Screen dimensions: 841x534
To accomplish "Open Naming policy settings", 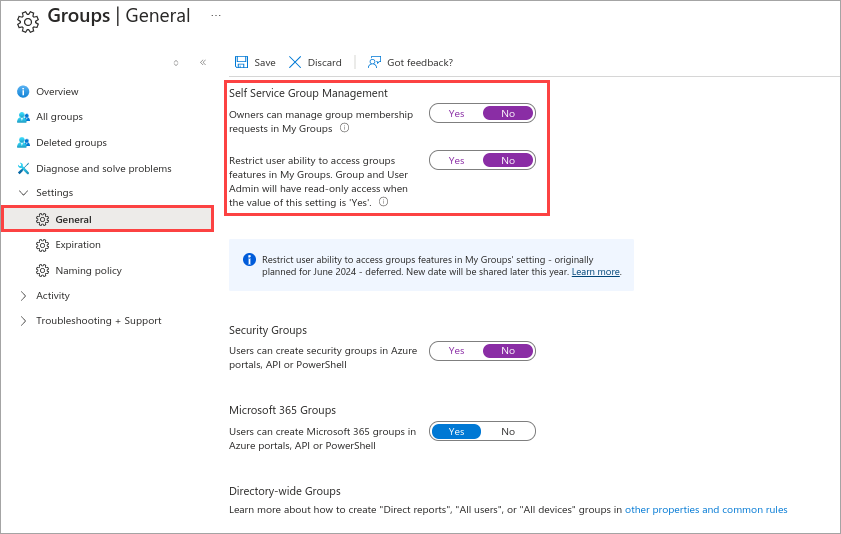I will pyautogui.click(x=88, y=271).
